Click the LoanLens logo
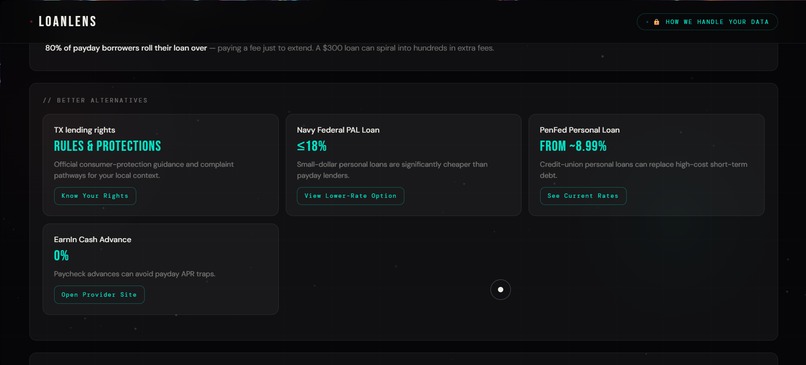The width and height of the screenshot is (806, 365). (67, 22)
